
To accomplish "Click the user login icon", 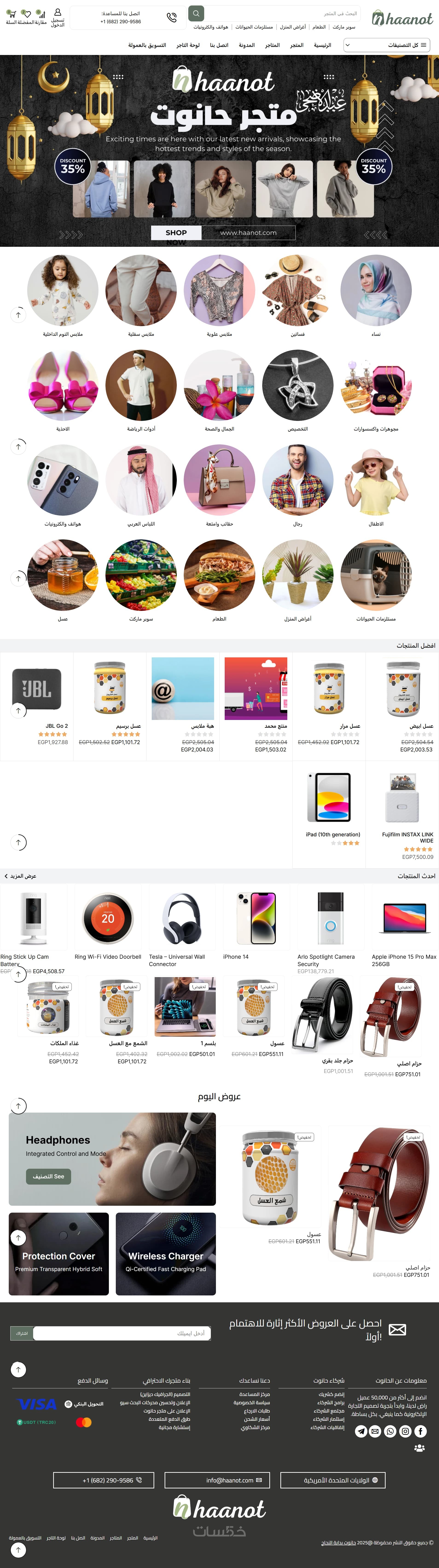I will 58,12.
